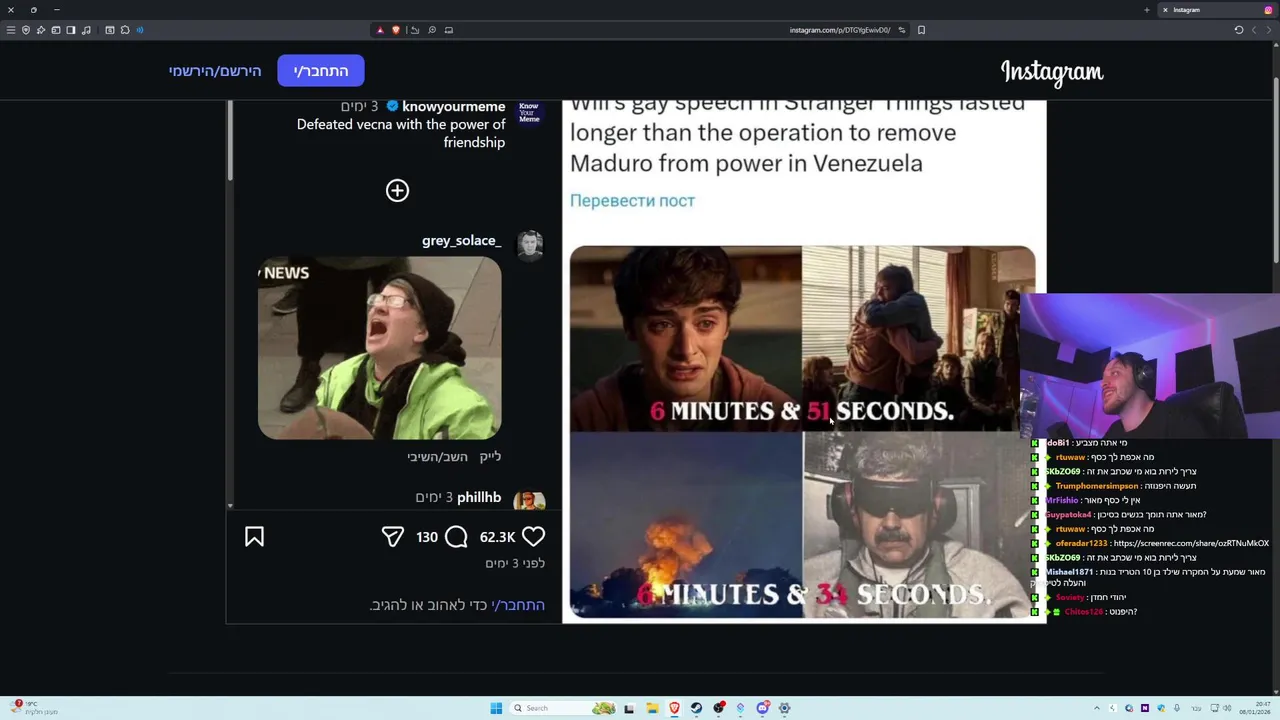This screenshot has height=720, width=1280.
Task: Click לייק like under the GIF comment
Action: 490,457
